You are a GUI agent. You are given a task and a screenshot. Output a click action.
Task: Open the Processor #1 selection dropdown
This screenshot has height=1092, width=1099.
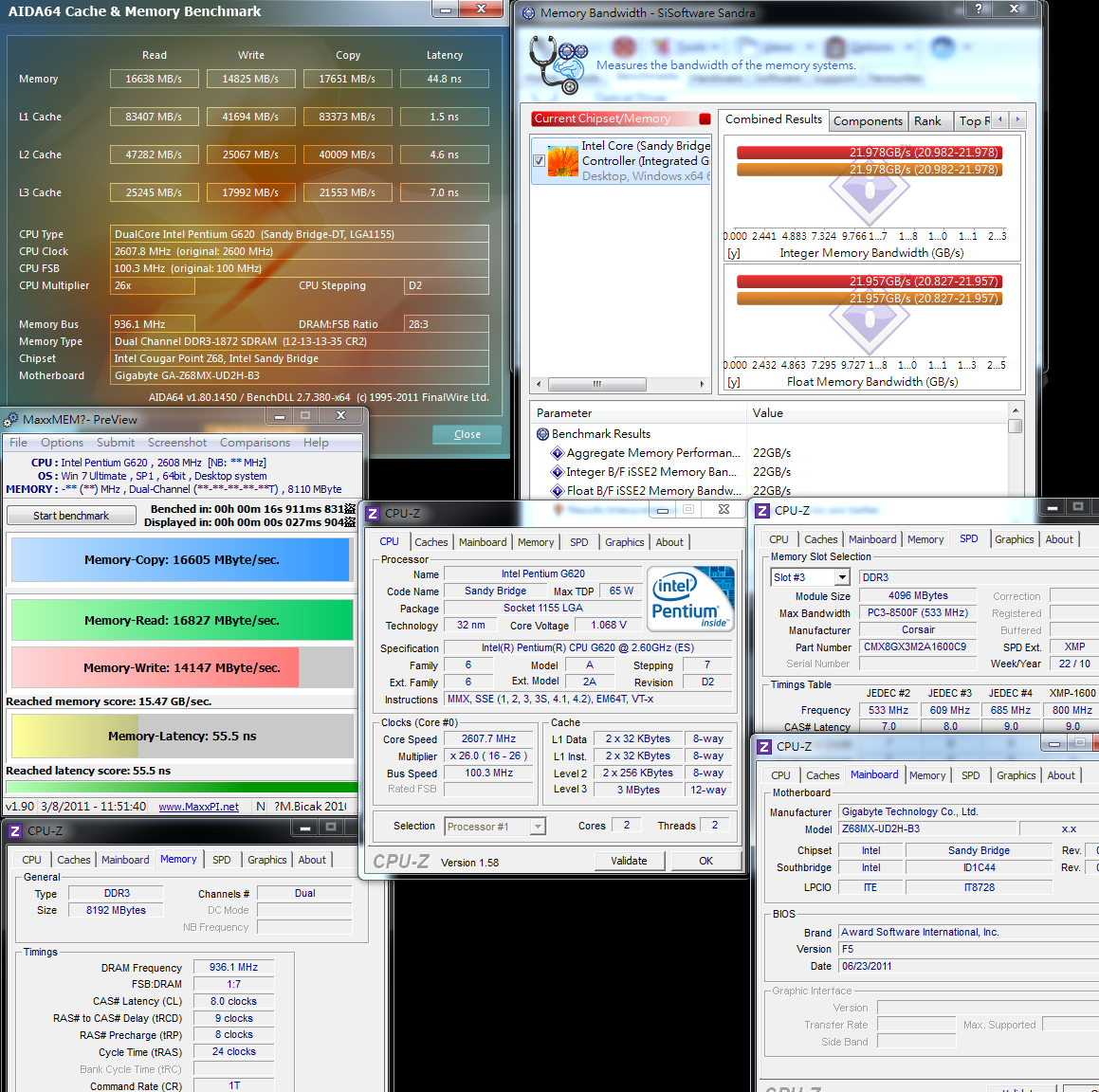coord(538,827)
